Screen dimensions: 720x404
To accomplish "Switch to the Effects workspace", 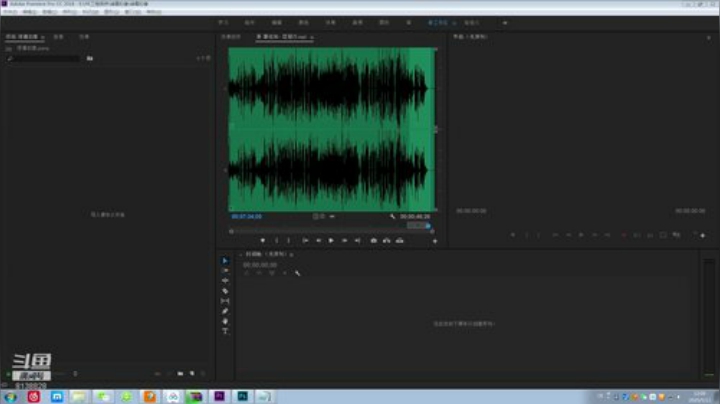I will pyautogui.click(x=330, y=22).
